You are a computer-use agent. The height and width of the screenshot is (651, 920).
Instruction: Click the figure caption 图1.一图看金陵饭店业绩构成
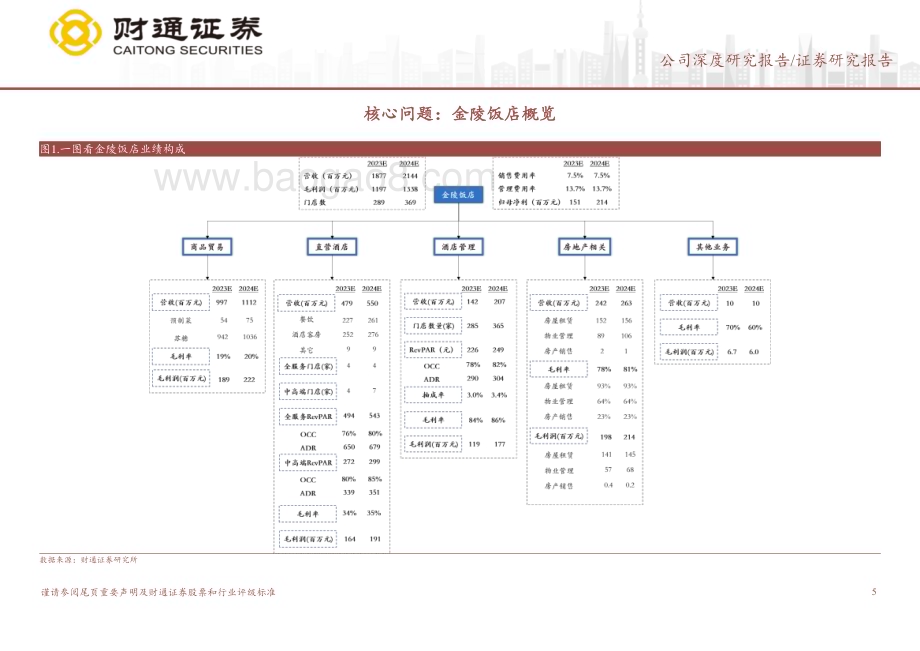[113, 149]
